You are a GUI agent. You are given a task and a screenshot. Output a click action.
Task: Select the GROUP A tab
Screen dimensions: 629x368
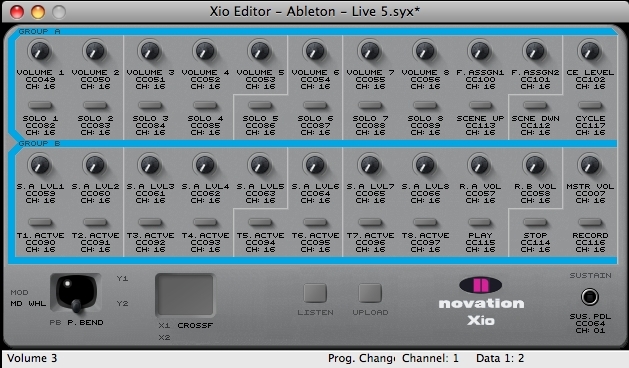pyautogui.click(x=39, y=31)
